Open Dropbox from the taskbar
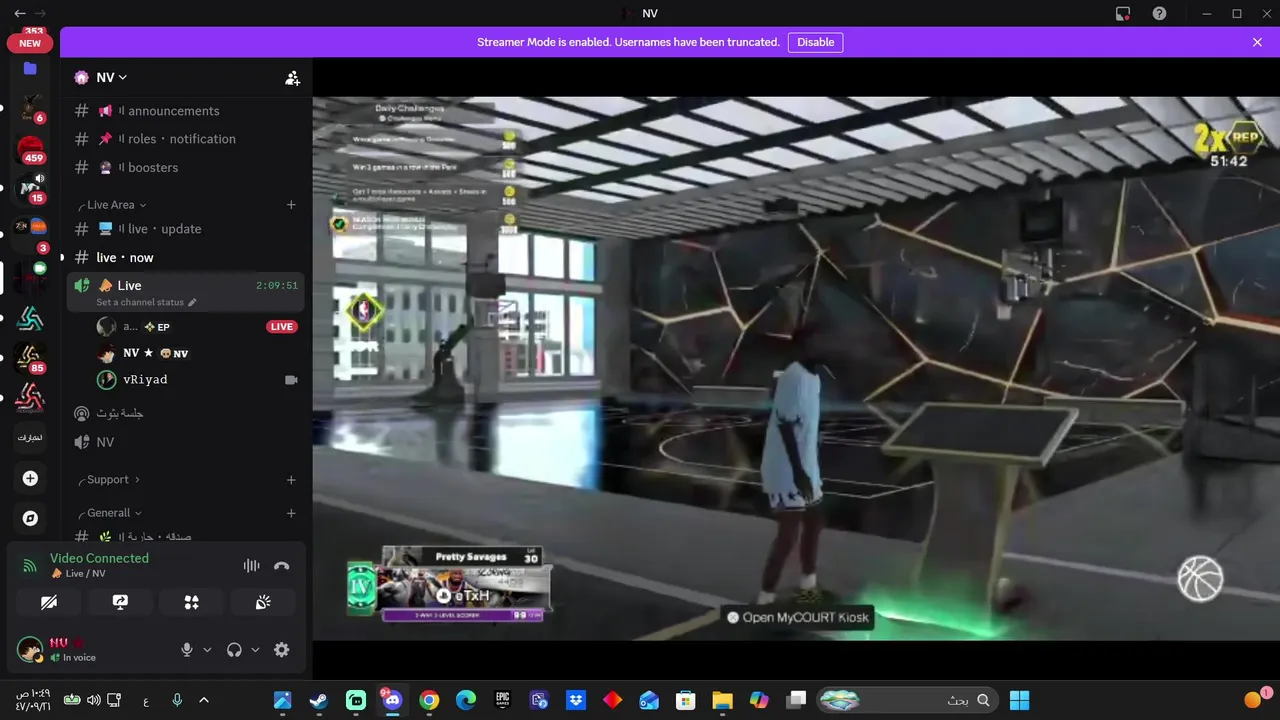 point(576,700)
